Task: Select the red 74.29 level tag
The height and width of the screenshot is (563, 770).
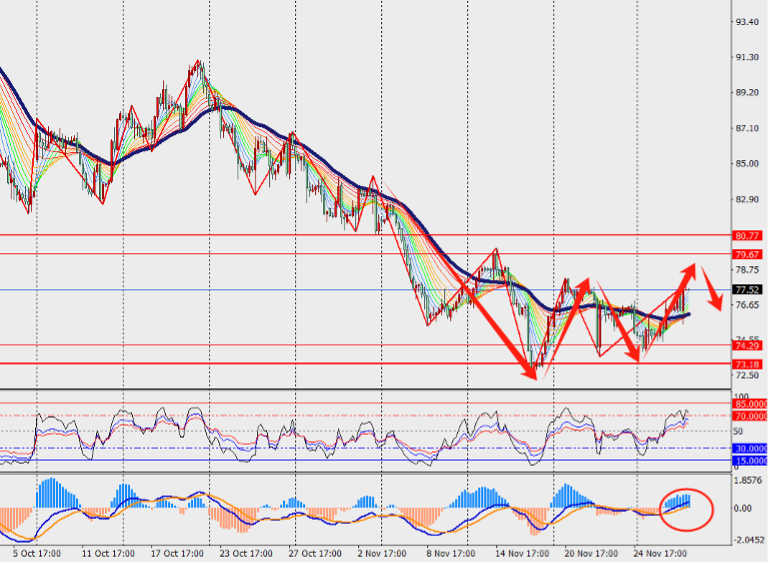Action: coord(747,346)
